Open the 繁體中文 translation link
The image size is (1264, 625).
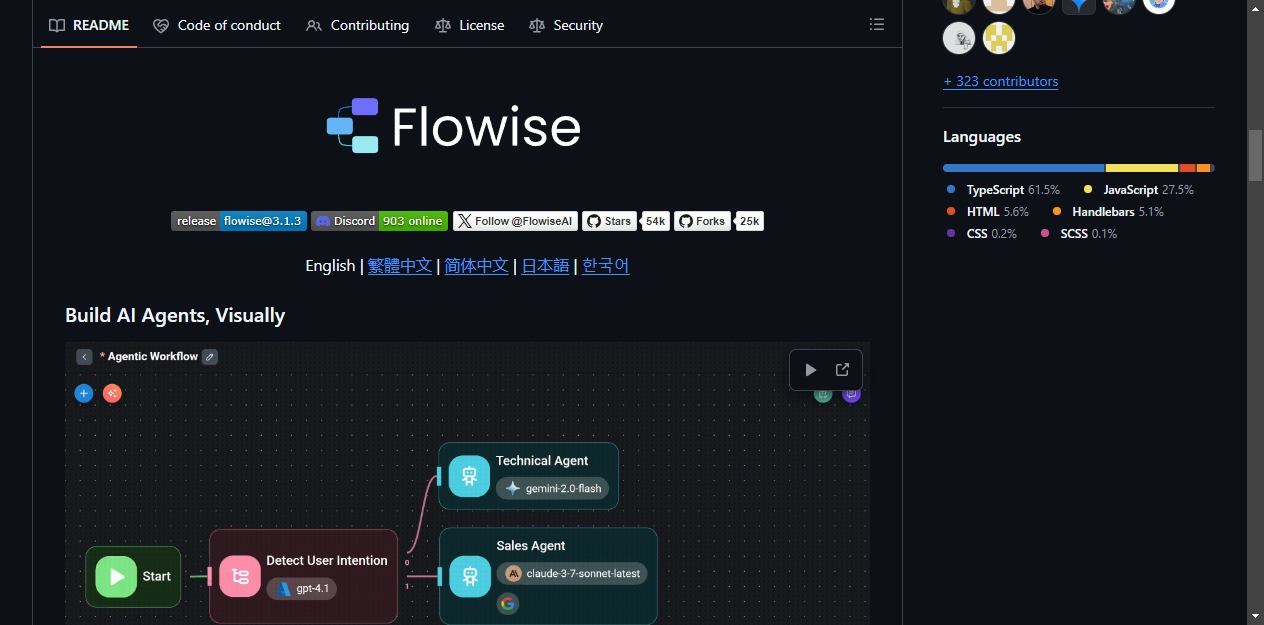[400, 265]
